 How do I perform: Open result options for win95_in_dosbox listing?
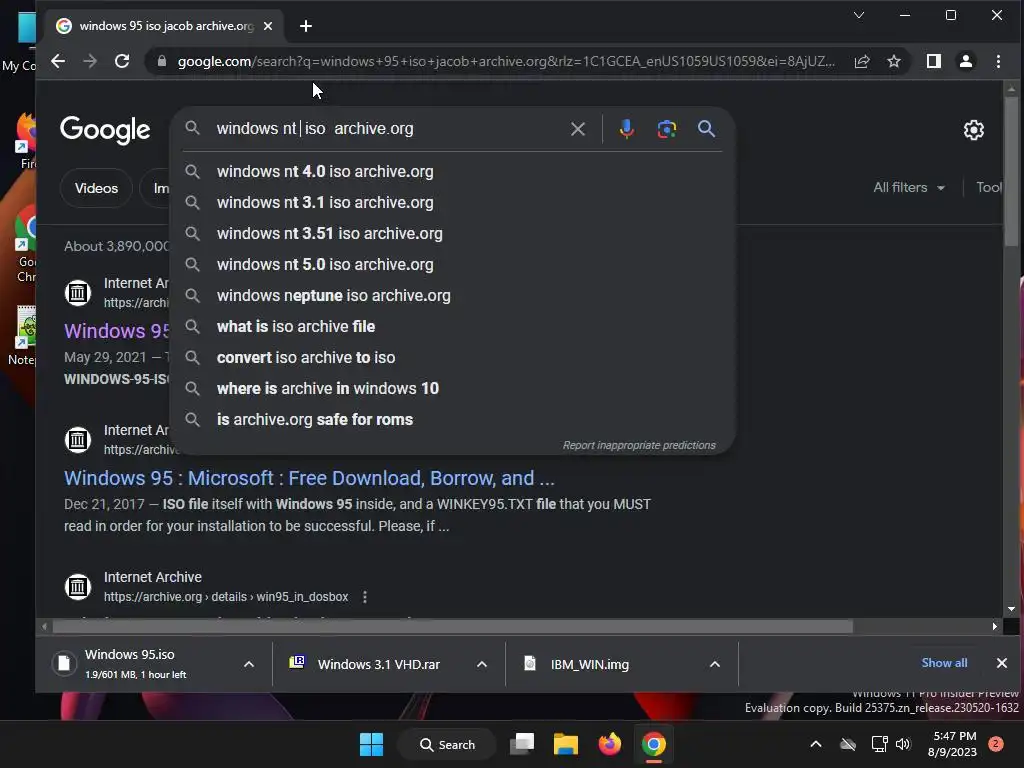click(364, 597)
